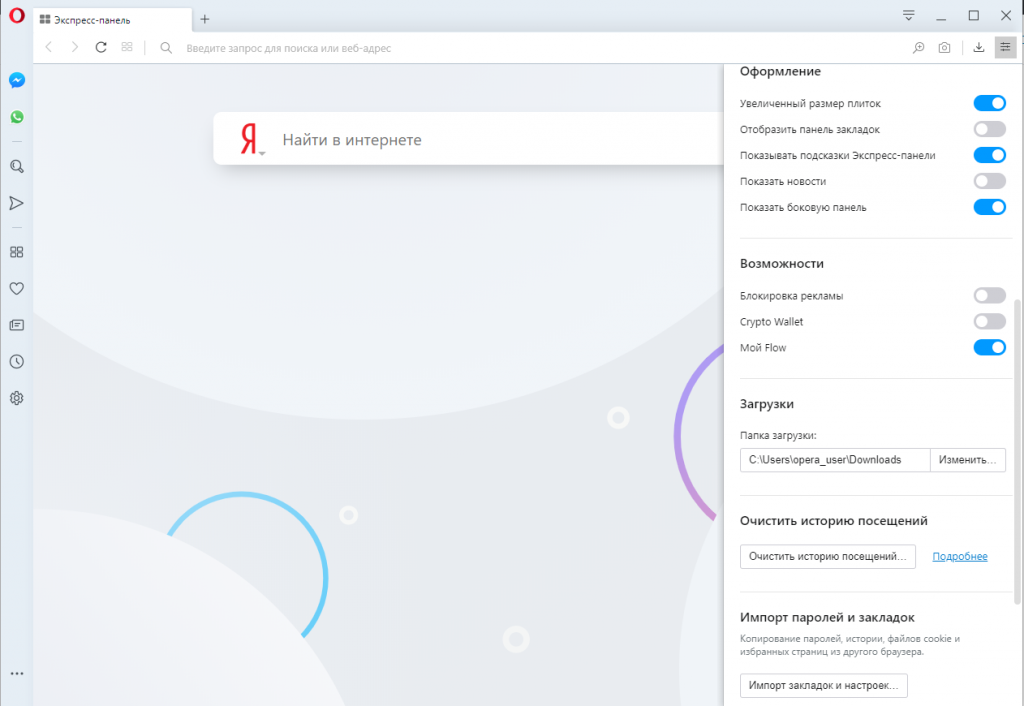Open browser Settings via the gear icon
The width and height of the screenshot is (1024, 706).
point(16,397)
